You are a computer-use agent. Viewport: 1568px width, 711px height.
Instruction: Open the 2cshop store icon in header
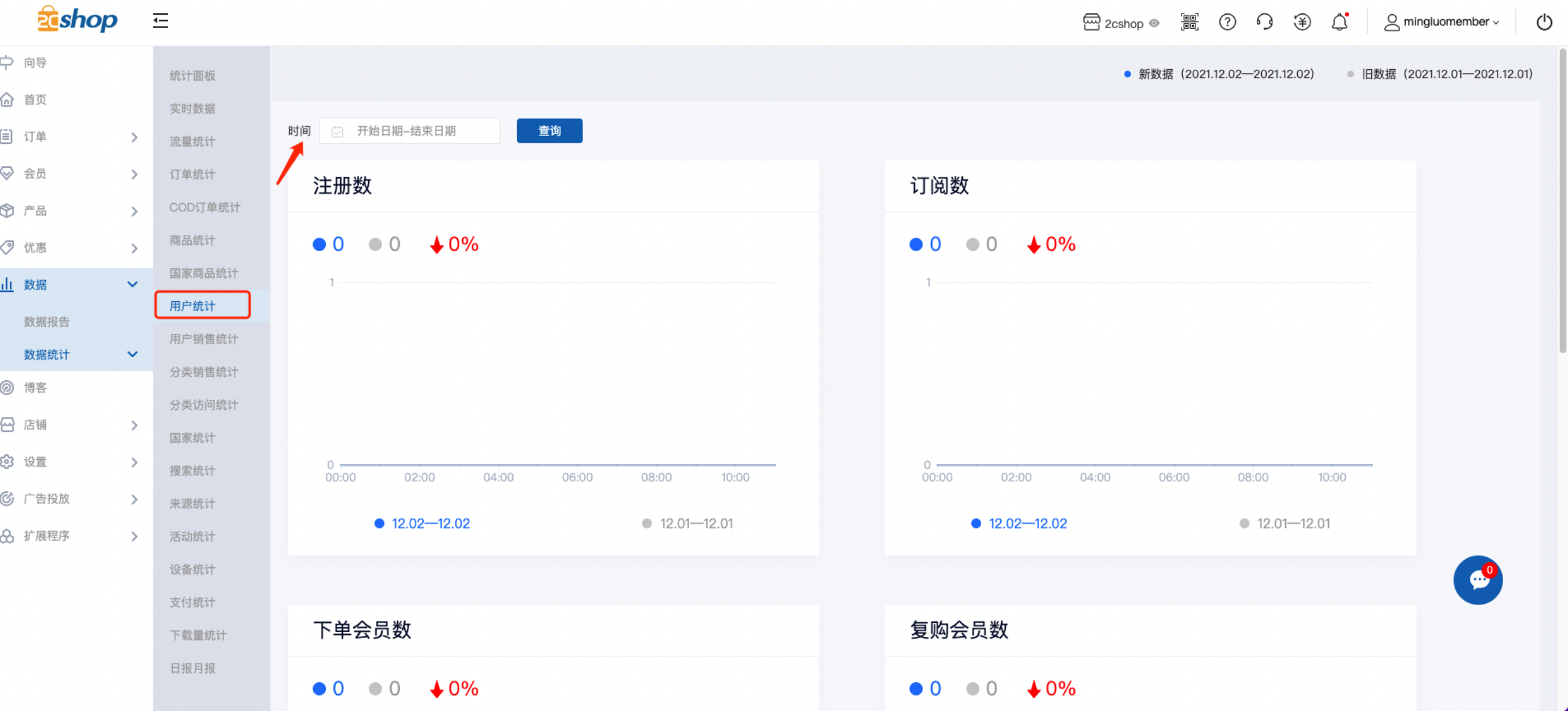(1091, 22)
